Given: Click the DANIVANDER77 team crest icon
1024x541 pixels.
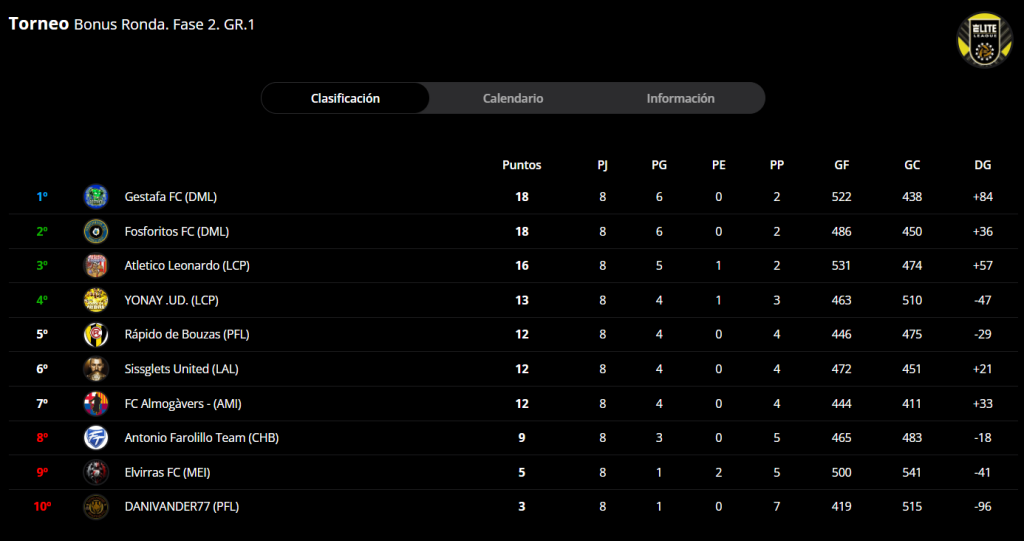Looking at the screenshot, I should [x=96, y=507].
